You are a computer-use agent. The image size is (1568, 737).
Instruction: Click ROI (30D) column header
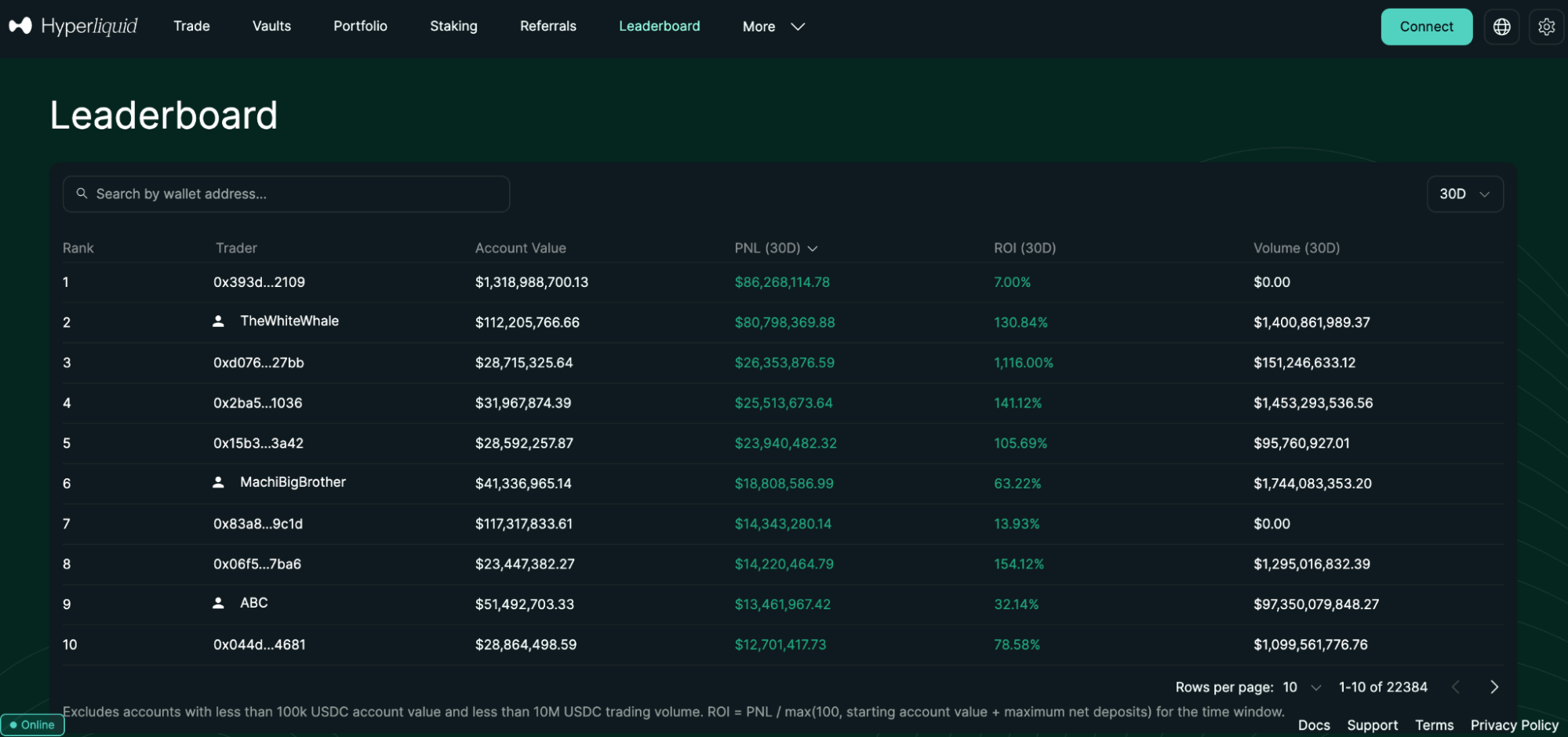point(1024,248)
